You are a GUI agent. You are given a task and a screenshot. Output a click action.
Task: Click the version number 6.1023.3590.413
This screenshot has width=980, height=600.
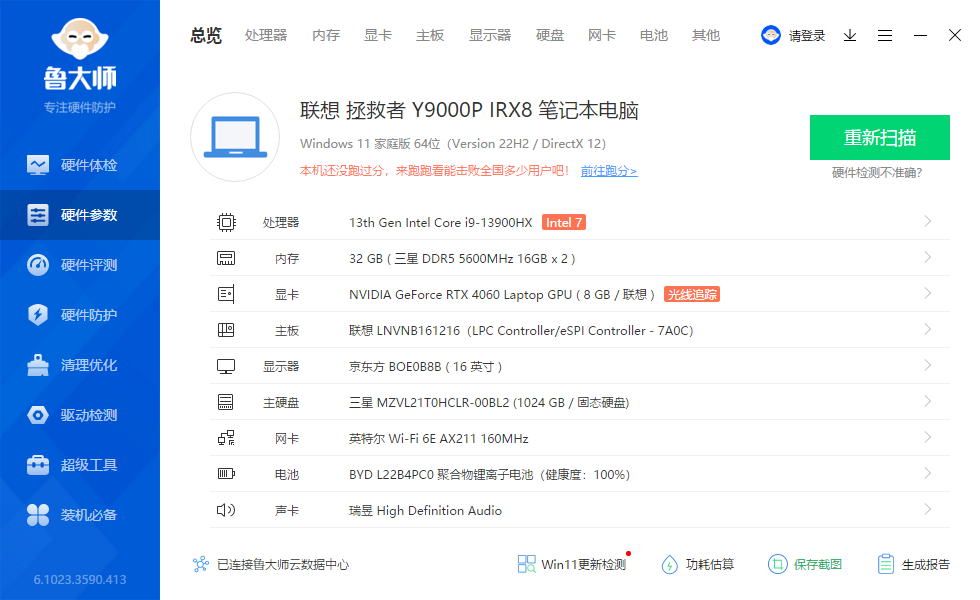(80, 579)
